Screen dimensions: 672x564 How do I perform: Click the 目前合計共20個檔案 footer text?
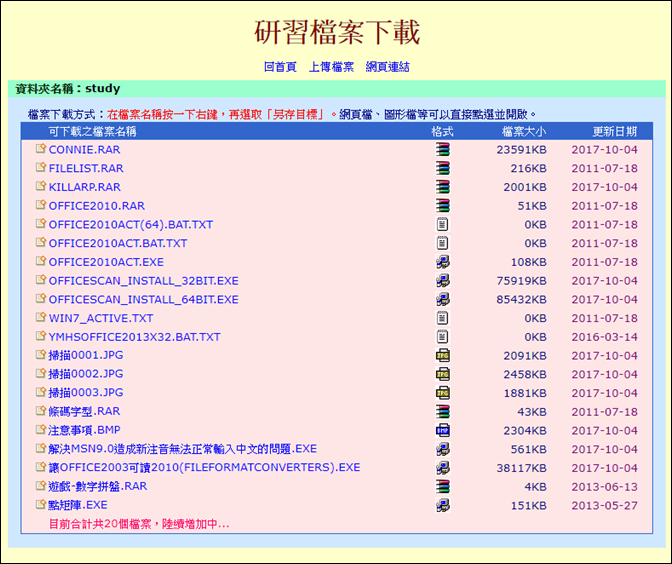pos(139,524)
